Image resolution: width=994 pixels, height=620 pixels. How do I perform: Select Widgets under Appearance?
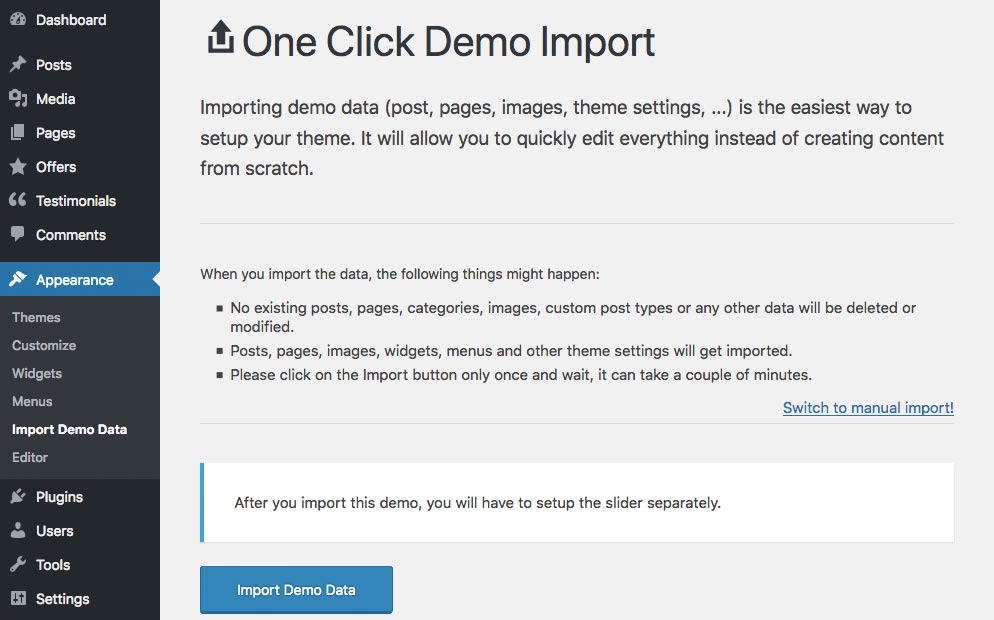[37, 373]
